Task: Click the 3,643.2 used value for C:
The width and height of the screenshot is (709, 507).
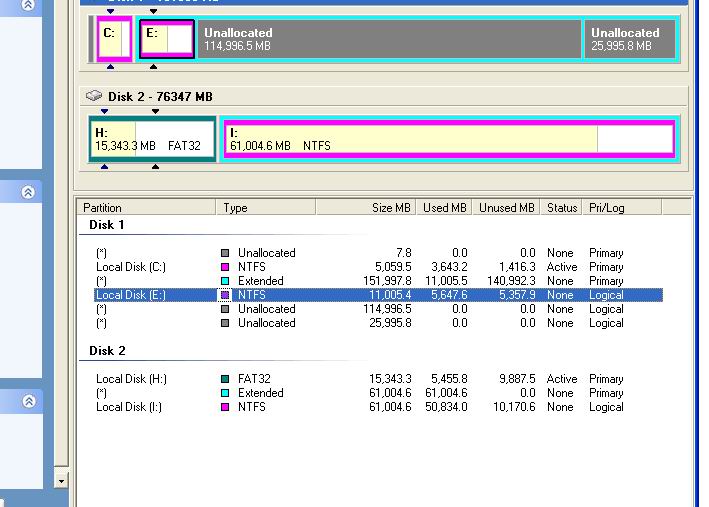Action: (x=449, y=267)
